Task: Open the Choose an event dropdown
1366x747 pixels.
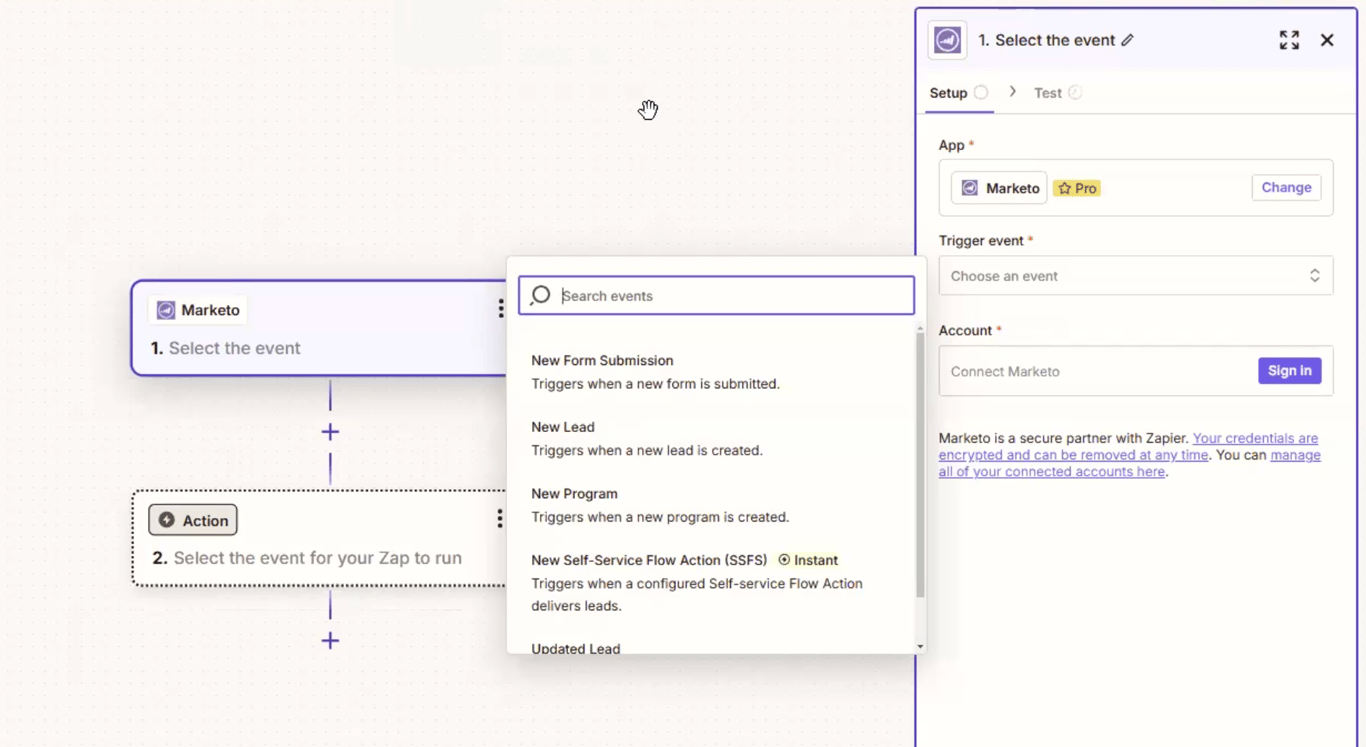Action: pyautogui.click(x=1135, y=276)
